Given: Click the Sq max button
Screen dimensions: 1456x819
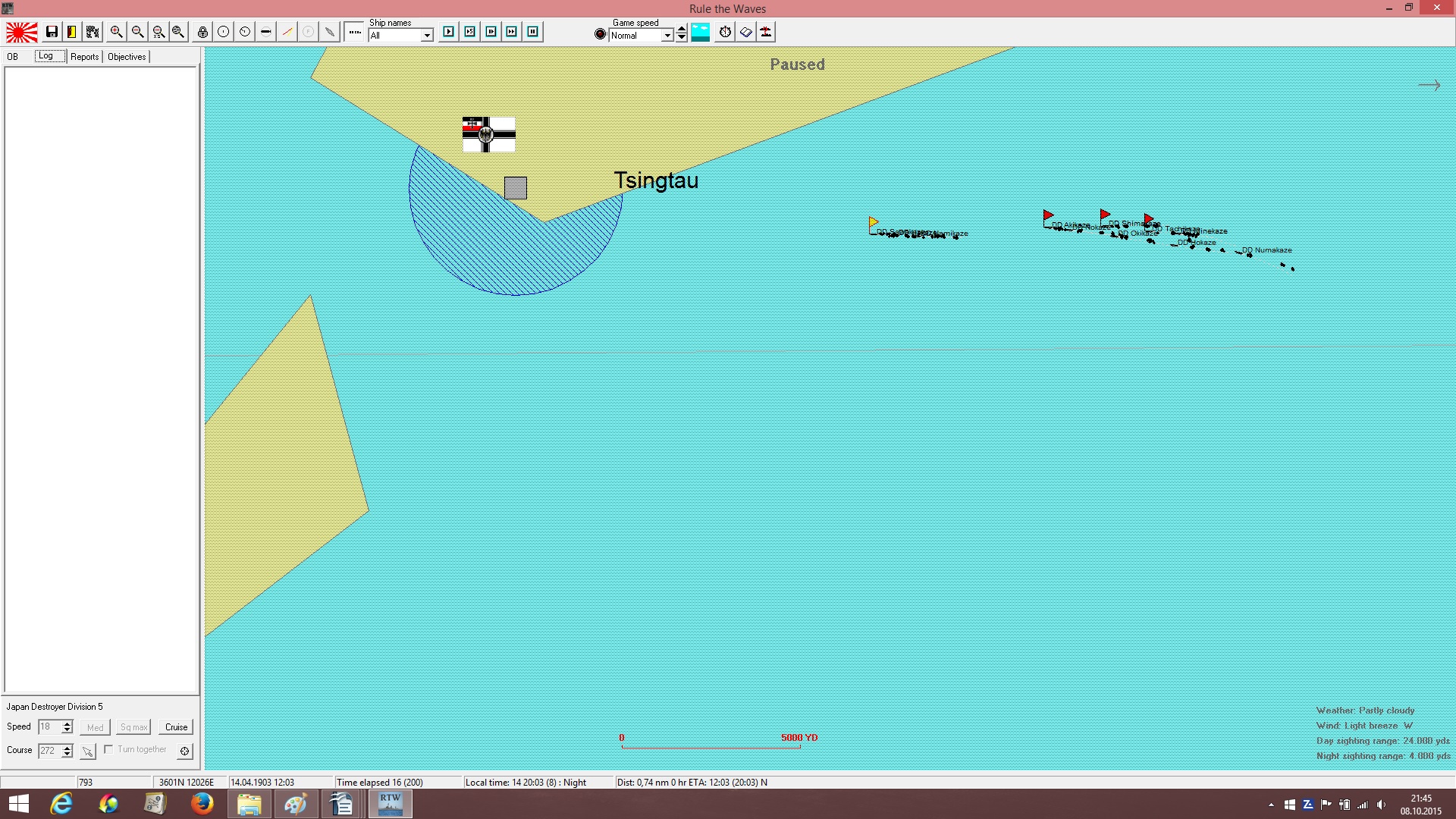Looking at the screenshot, I should 134,727.
